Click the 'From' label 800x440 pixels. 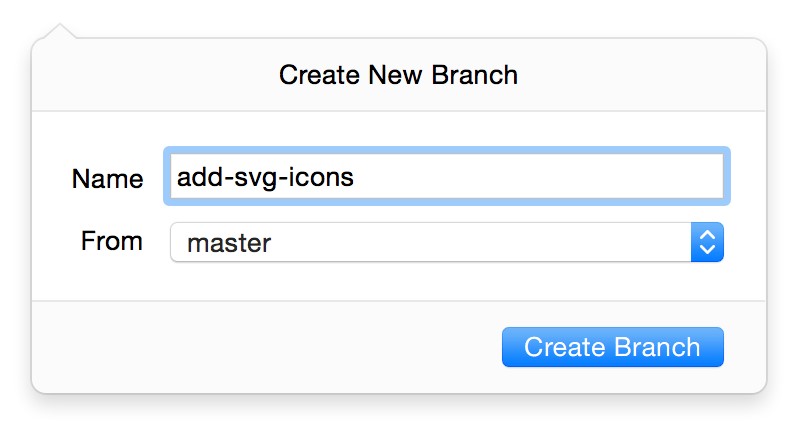[x=111, y=241]
